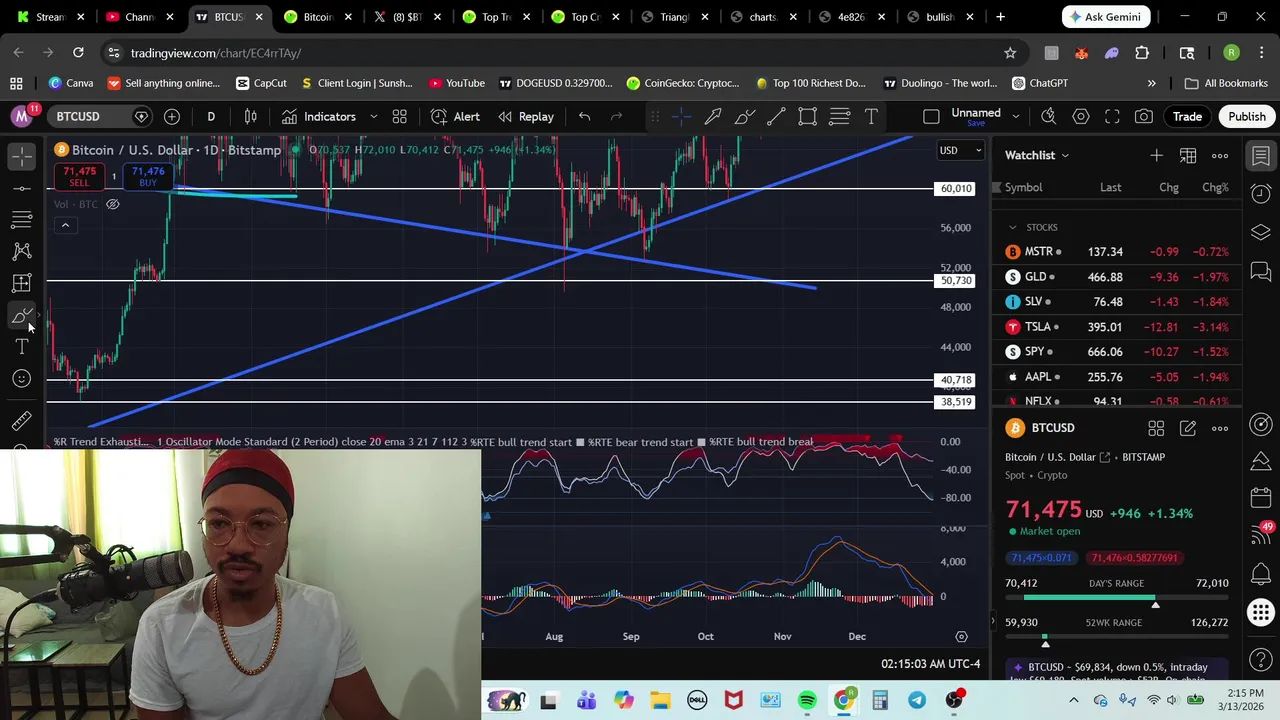Take a chart snapshot with camera icon
1280x720 pixels.
pos(1144,117)
